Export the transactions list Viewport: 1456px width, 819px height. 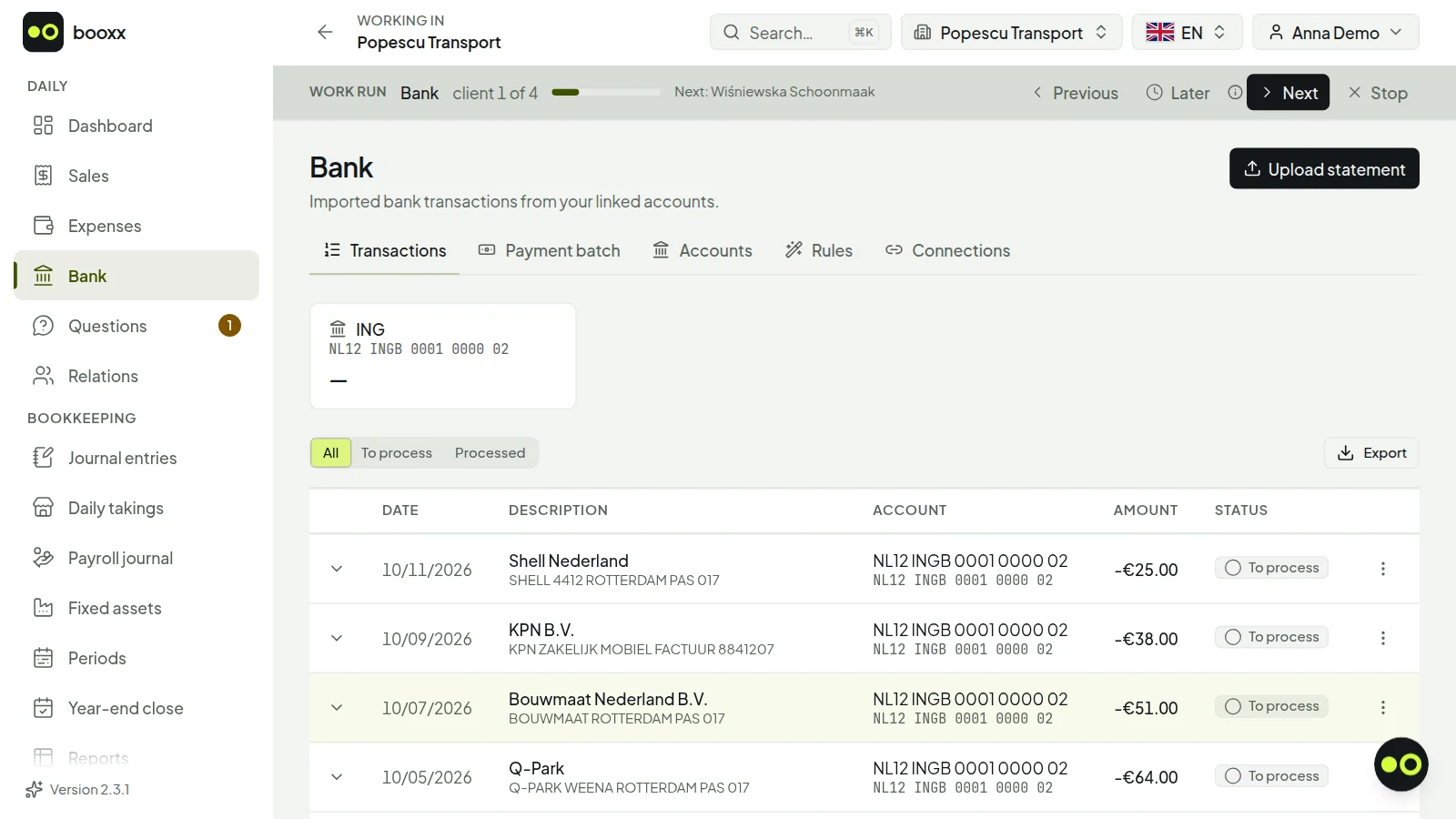pos(1371,453)
